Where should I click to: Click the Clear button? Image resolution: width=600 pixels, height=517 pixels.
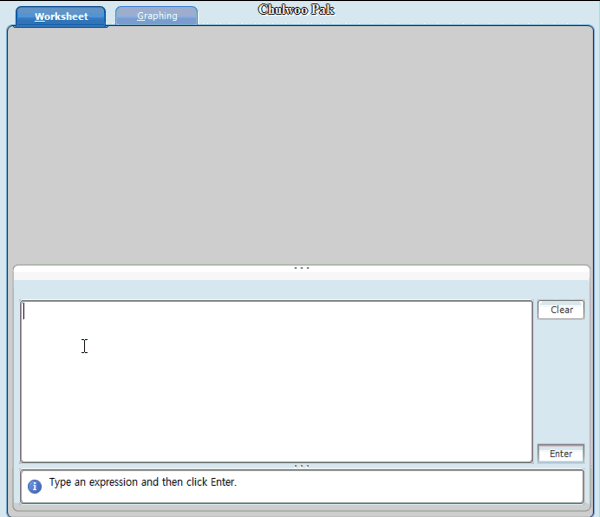click(561, 310)
